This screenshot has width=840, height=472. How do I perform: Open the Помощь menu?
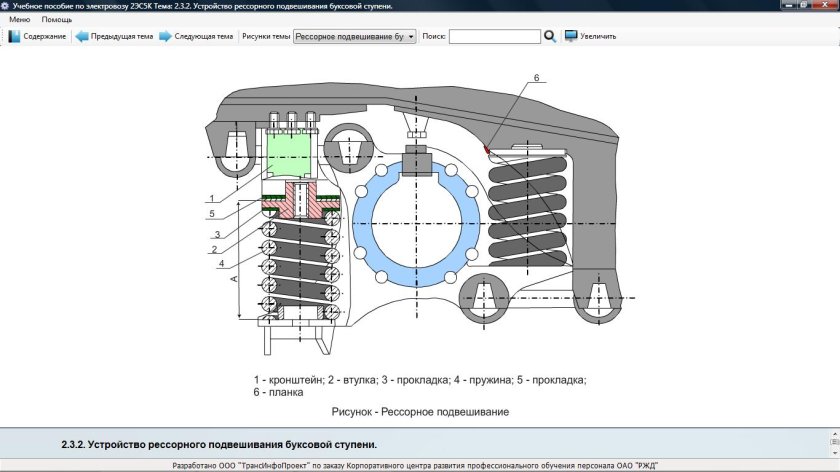[x=57, y=20]
